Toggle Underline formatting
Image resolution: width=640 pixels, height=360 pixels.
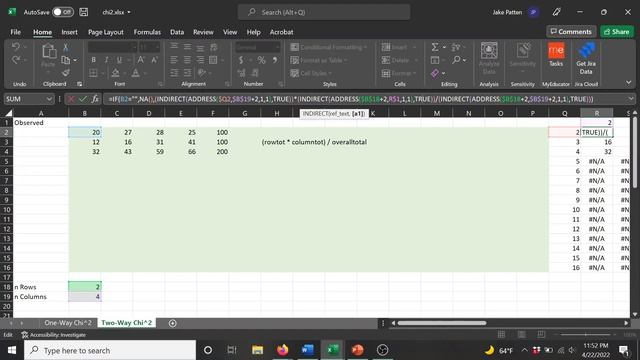(119, 60)
